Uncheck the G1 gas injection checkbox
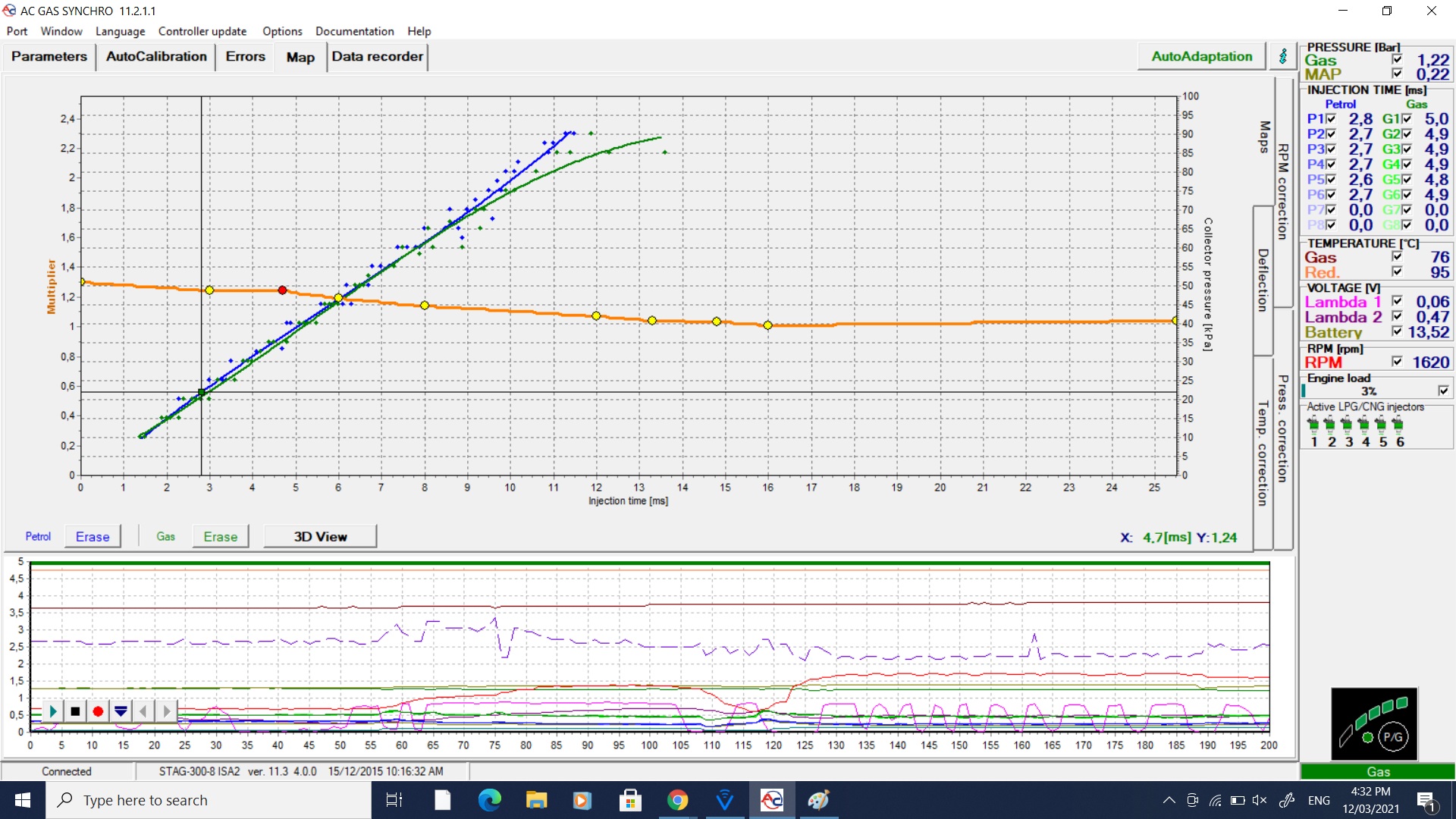This screenshot has height=819, width=1456. pos(1407,119)
